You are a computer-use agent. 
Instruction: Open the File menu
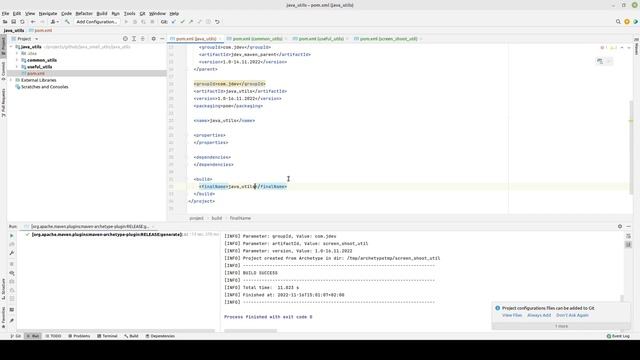pyautogui.click(x=5, y=13)
